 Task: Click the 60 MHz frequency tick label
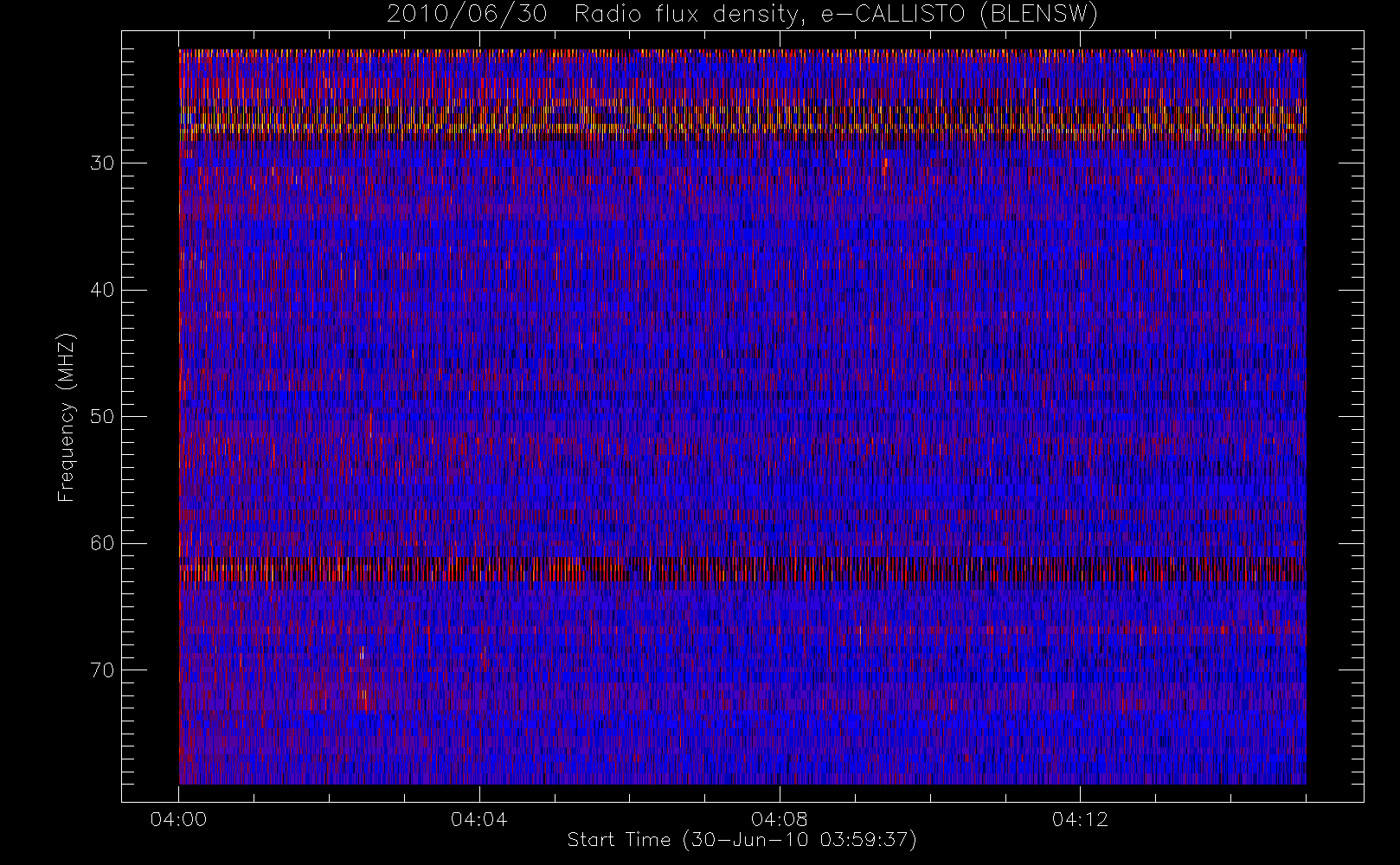(x=102, y=543)
